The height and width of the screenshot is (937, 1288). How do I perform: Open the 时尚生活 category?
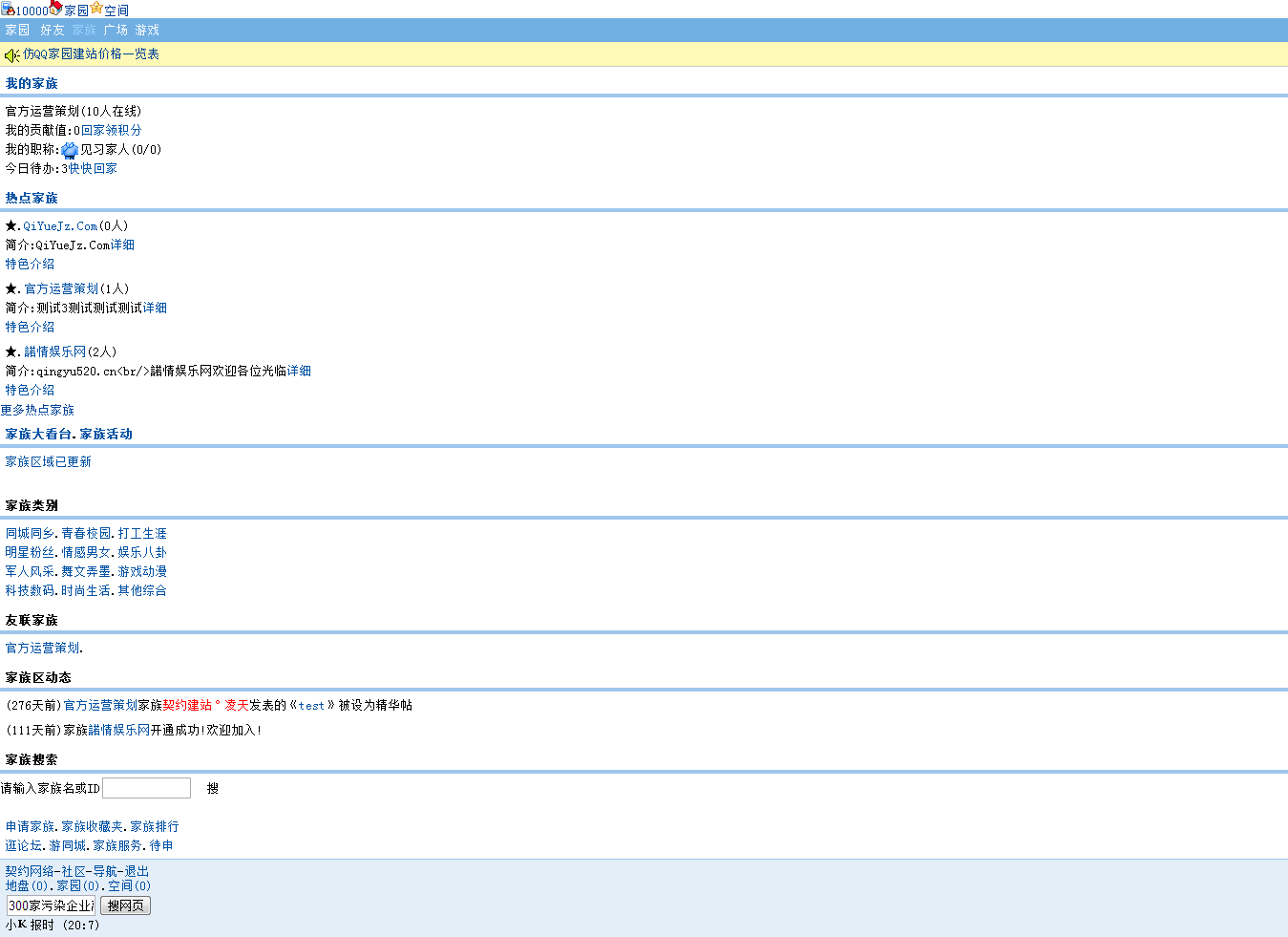[x=86, y=591]
